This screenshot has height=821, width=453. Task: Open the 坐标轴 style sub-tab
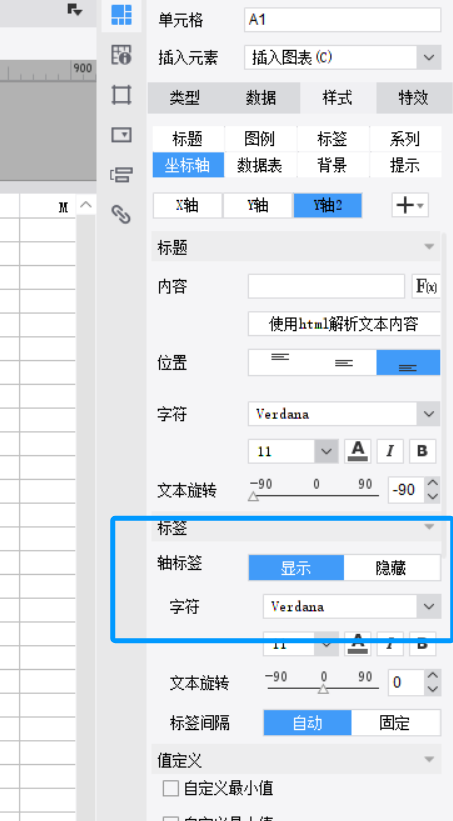click(188, 165)
